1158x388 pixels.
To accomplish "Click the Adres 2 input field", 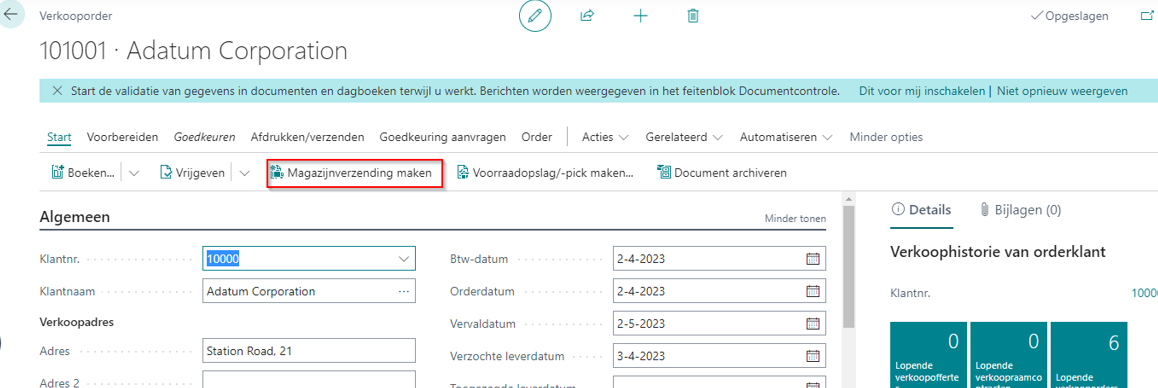I will click(309, 380).
